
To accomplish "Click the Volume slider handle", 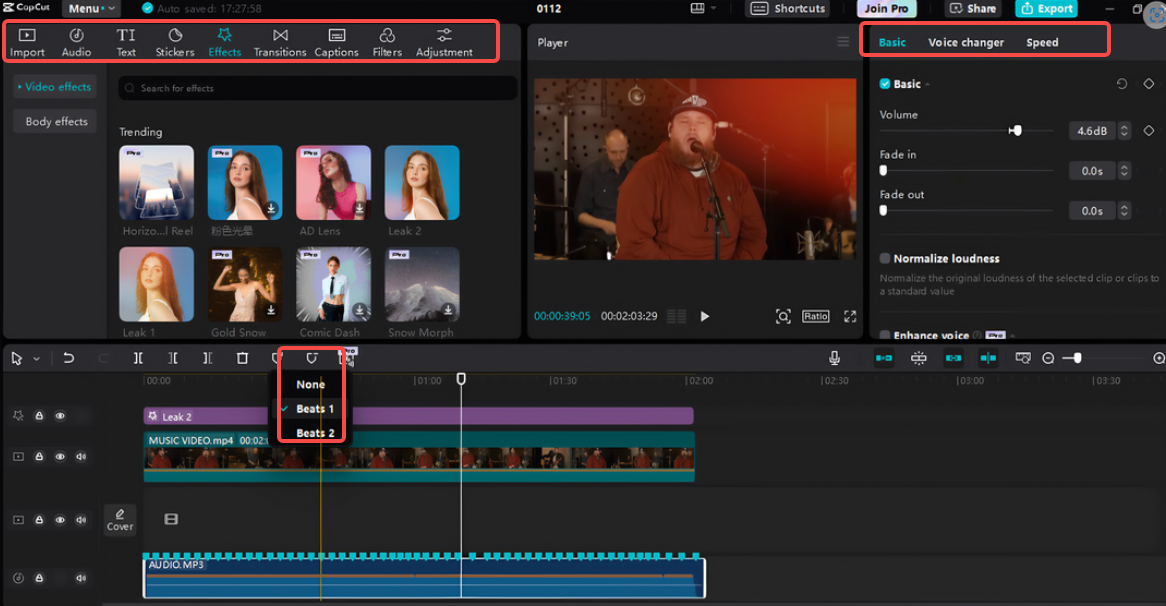I will 1016,131.
